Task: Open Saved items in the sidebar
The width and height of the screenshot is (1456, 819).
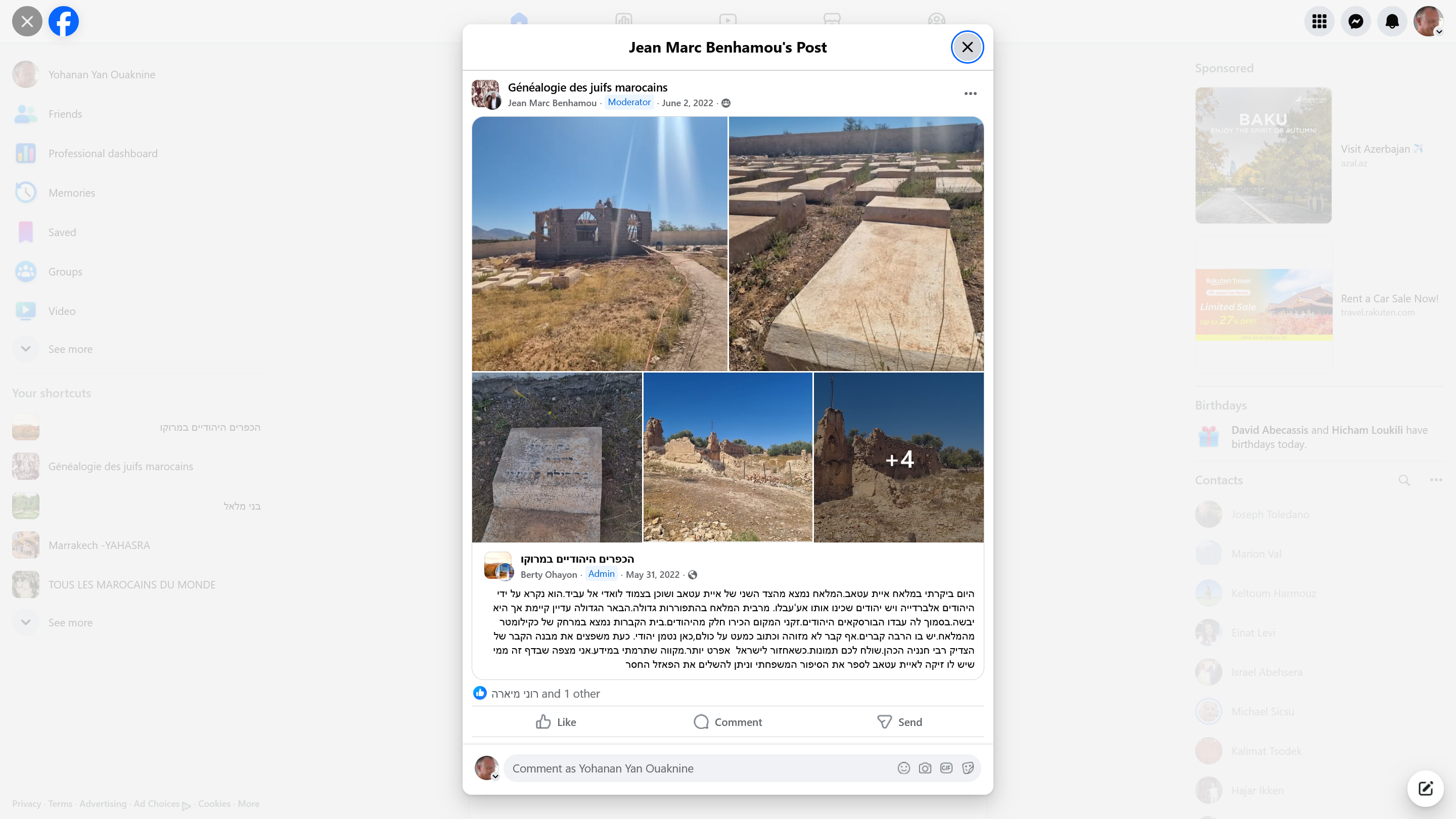Action: click(x=62, y=232)
